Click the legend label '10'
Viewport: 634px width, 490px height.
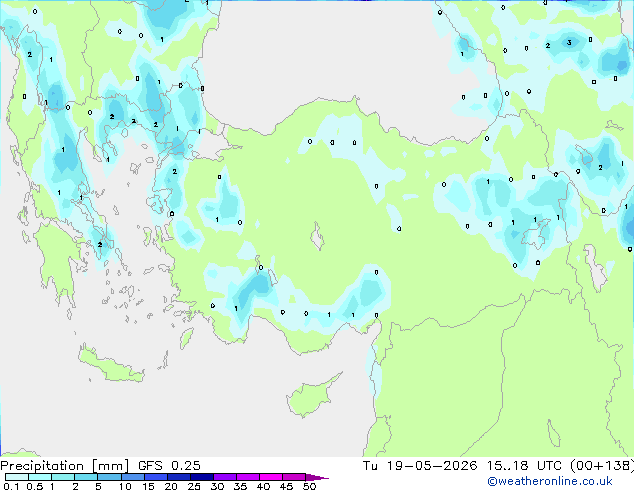(125, 486)
